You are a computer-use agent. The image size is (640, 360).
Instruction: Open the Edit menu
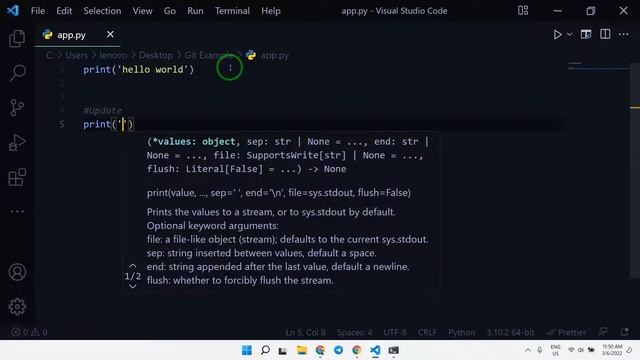64,11
